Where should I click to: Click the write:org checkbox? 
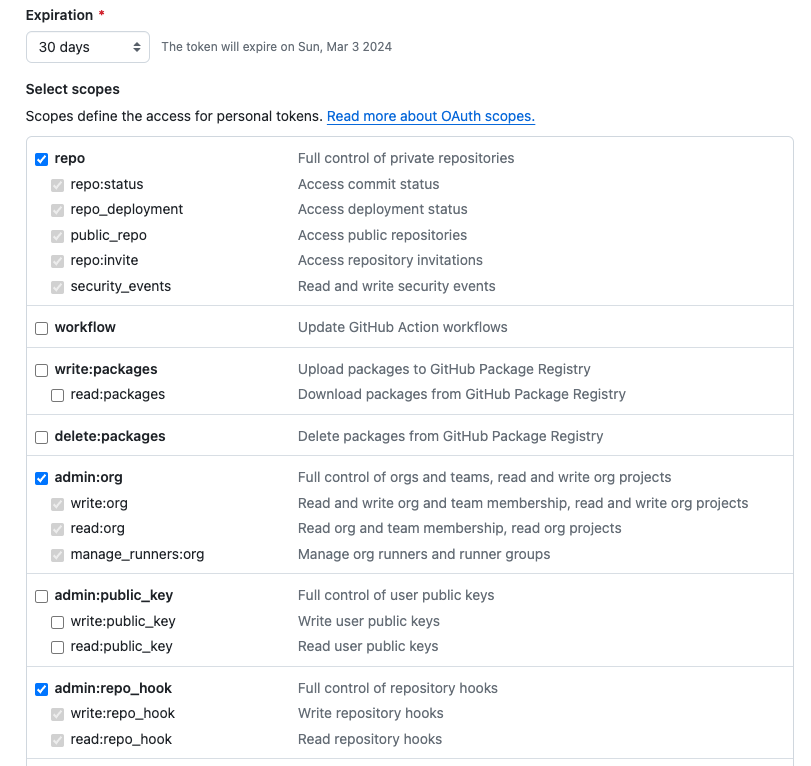click(x=58, y=504)
